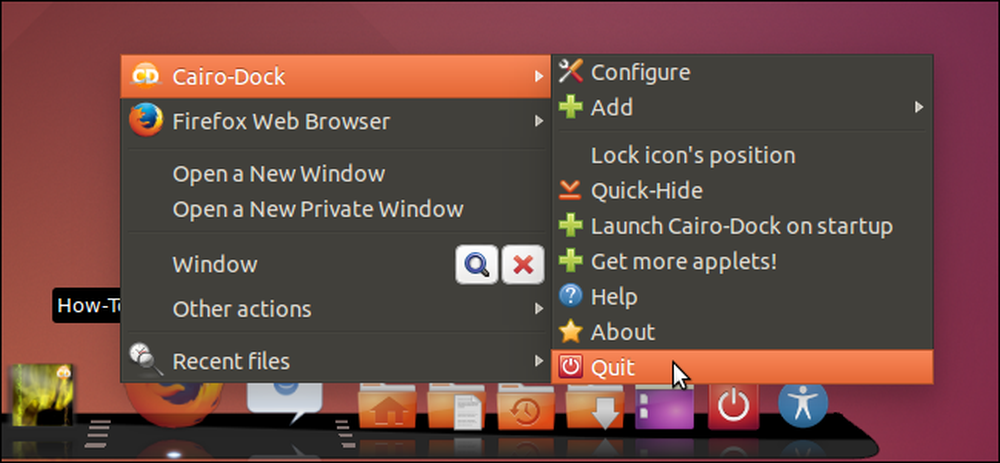Click the red power dock icon

733,406
